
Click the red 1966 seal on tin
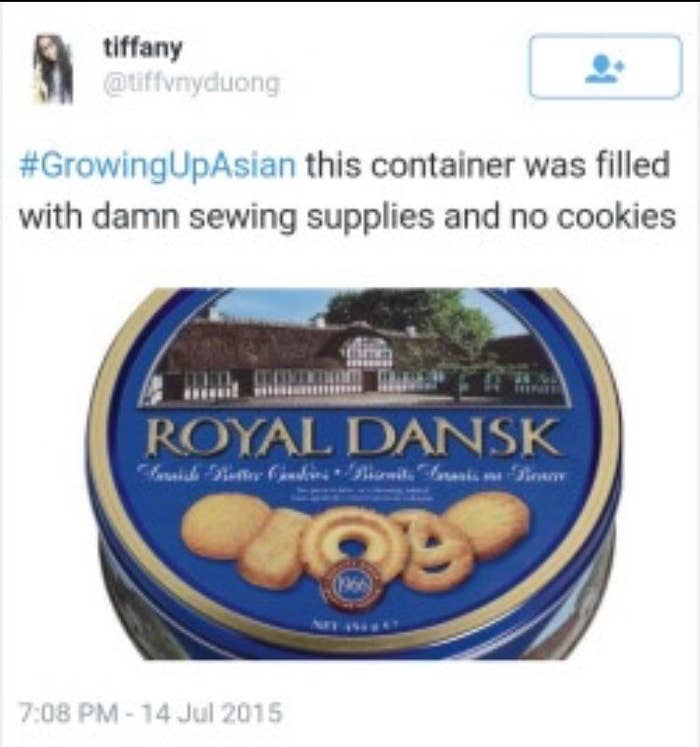[353, 584]
